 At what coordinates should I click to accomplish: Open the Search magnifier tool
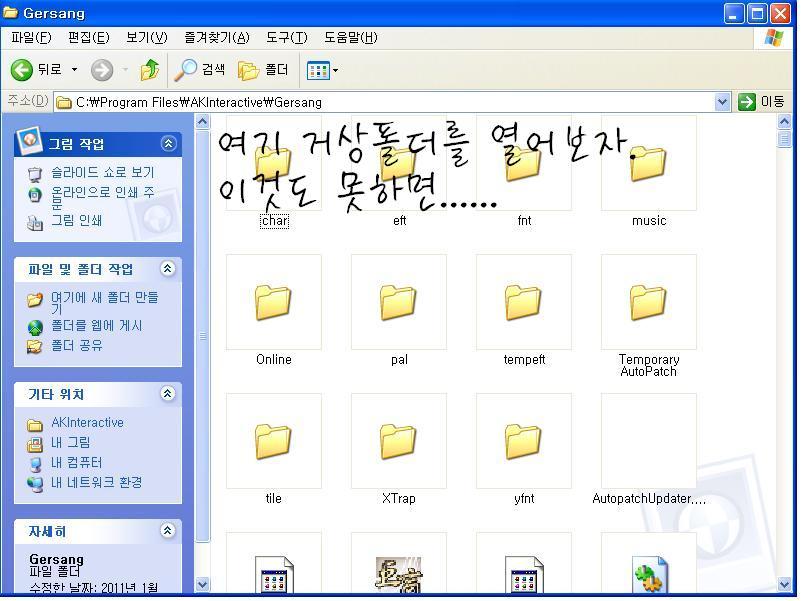(x=199, y=70)
